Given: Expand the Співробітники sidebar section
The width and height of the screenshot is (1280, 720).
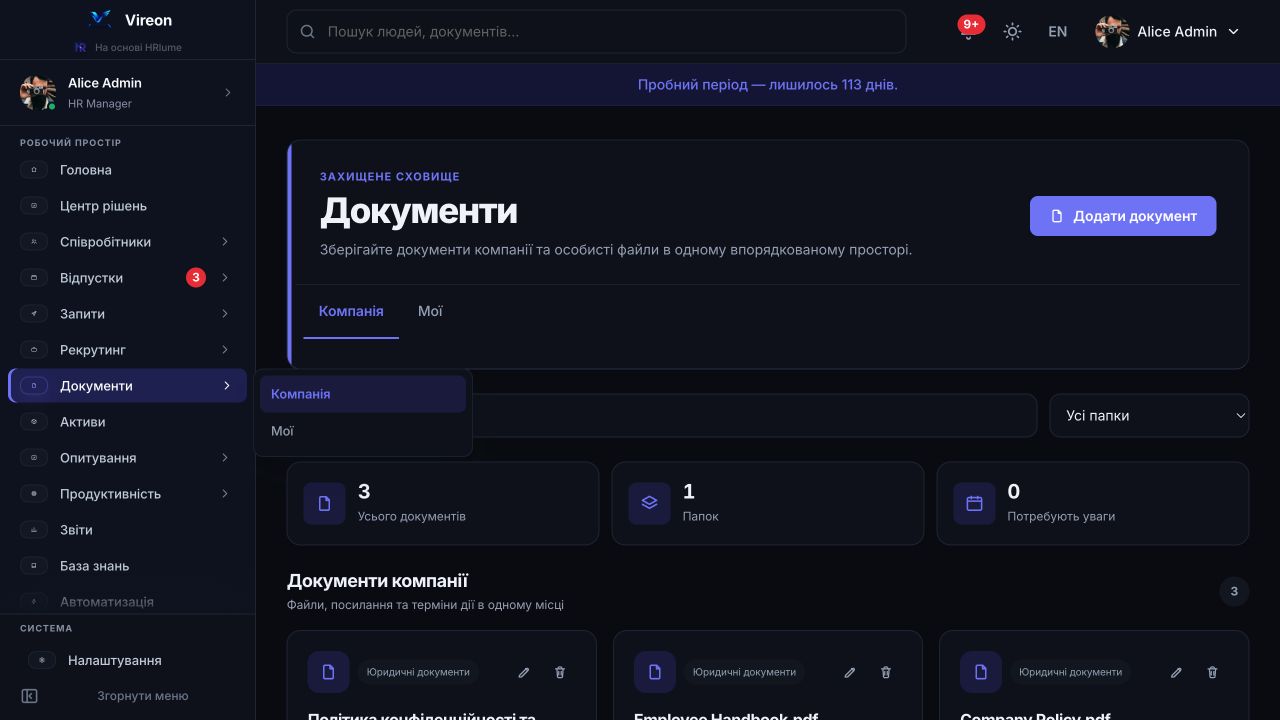Looking at the screenshot, I should (x=225, y=242).
